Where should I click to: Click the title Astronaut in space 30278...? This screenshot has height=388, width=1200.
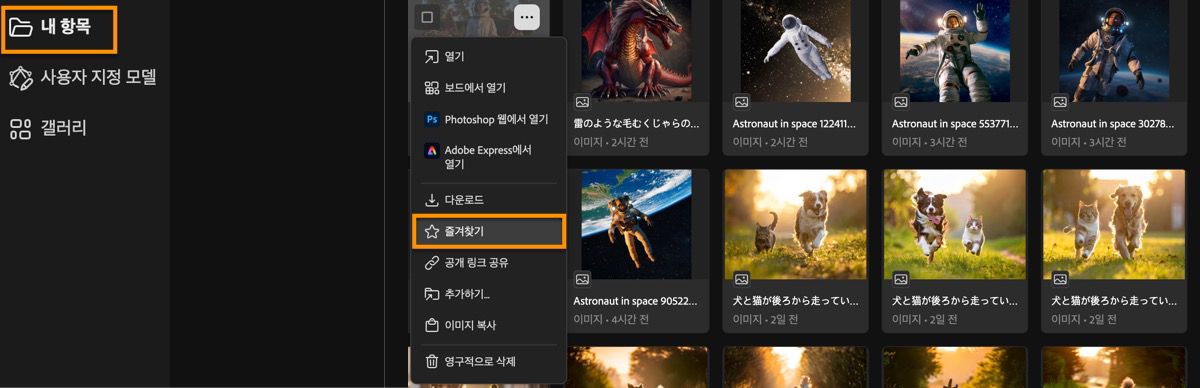pyautogui.click(x=1114, y=124)
